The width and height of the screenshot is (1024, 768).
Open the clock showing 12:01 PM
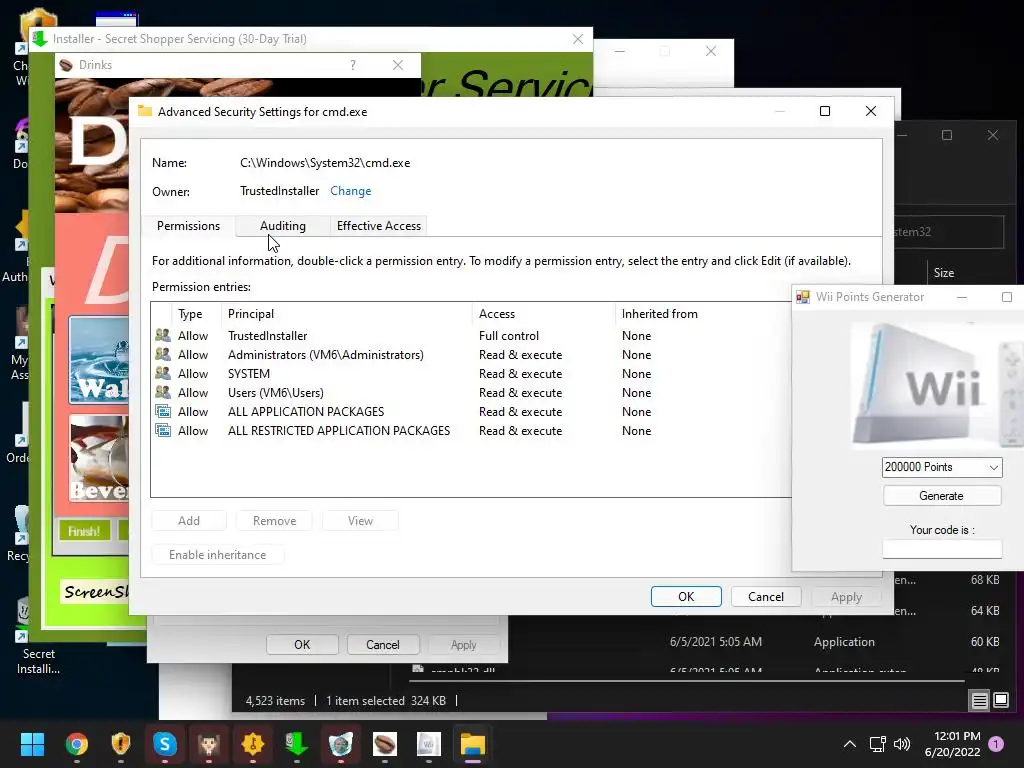coord(952,744)
